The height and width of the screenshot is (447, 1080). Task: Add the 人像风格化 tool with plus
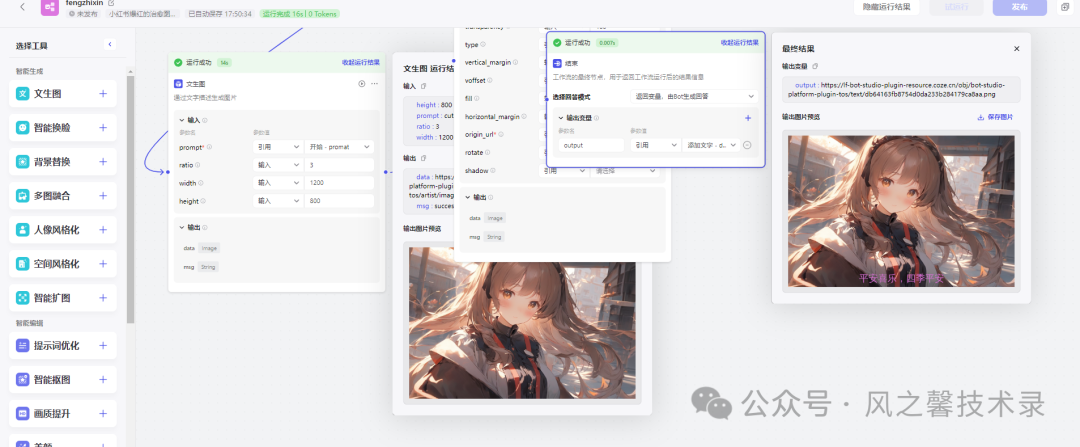coord(103,230)
